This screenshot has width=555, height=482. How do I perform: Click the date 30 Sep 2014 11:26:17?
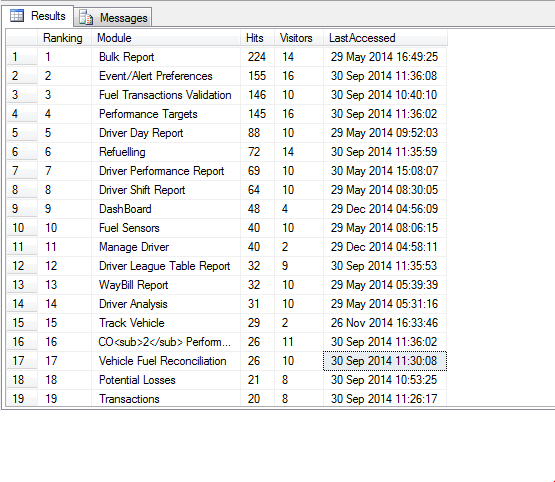[385, 399]
